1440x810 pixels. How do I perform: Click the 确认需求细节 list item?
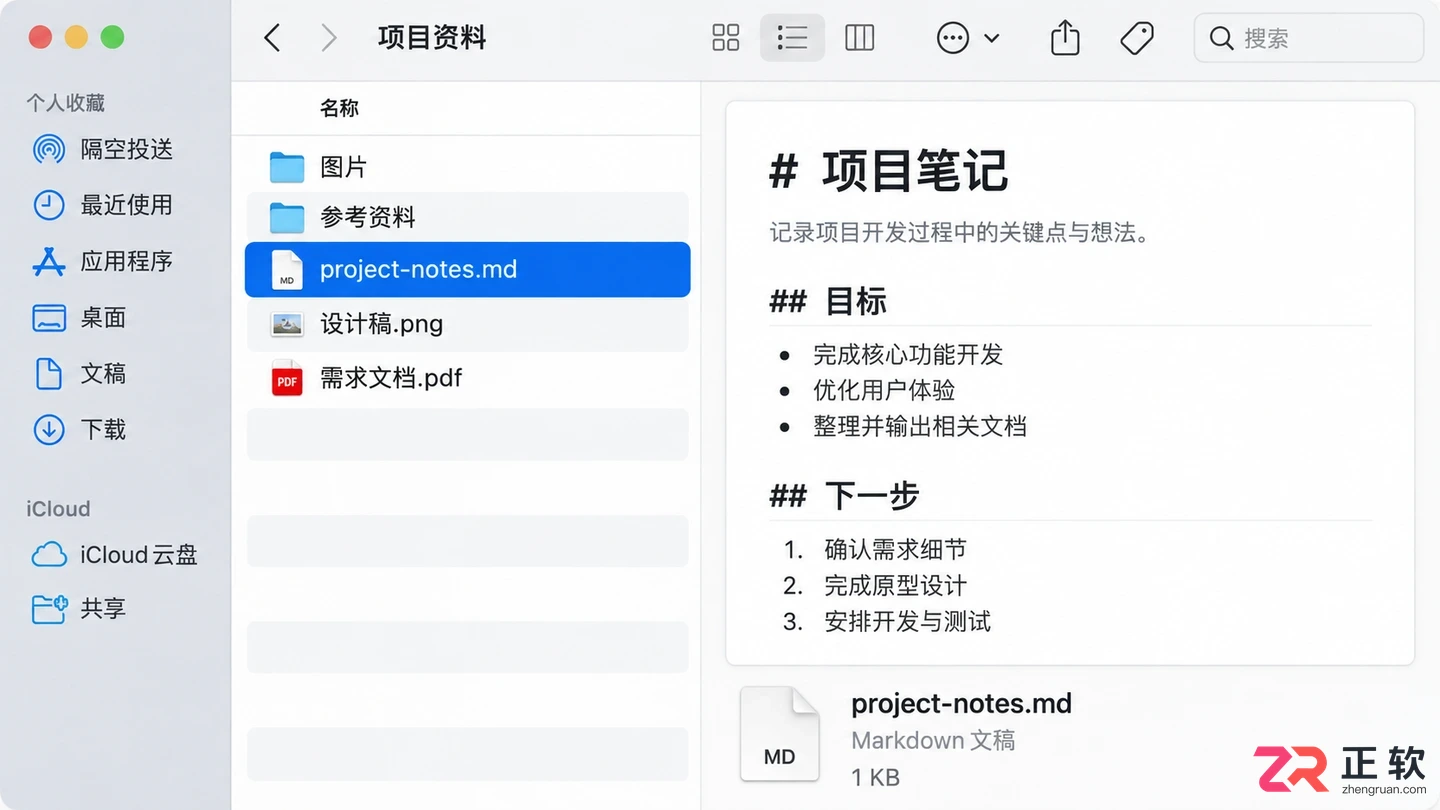[895, 549]
